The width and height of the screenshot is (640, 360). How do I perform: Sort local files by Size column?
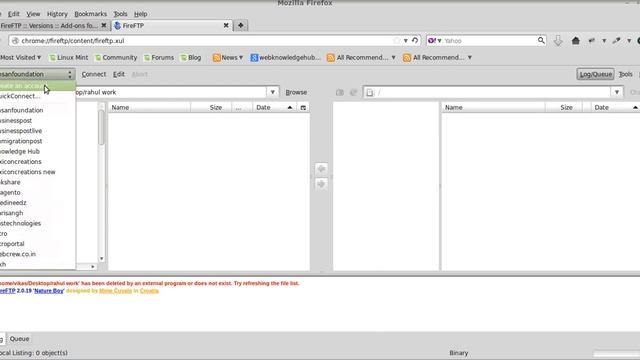(211, 107)
